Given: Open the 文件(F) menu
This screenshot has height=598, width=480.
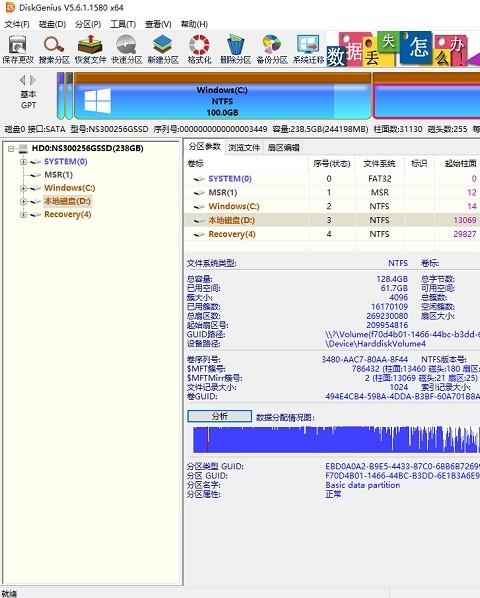Looking at the screenshot, I should click(x=17, y=24).
